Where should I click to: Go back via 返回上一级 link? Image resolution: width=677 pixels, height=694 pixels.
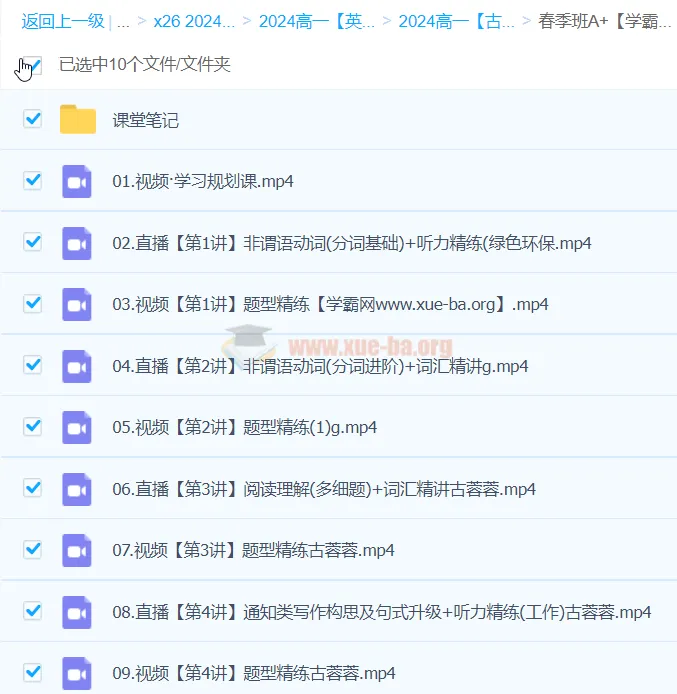tap(63, 21)
